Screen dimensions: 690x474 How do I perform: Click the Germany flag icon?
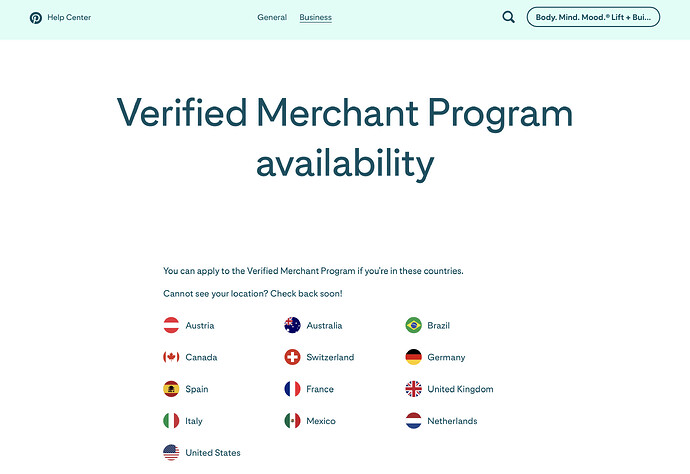[413, 357]
